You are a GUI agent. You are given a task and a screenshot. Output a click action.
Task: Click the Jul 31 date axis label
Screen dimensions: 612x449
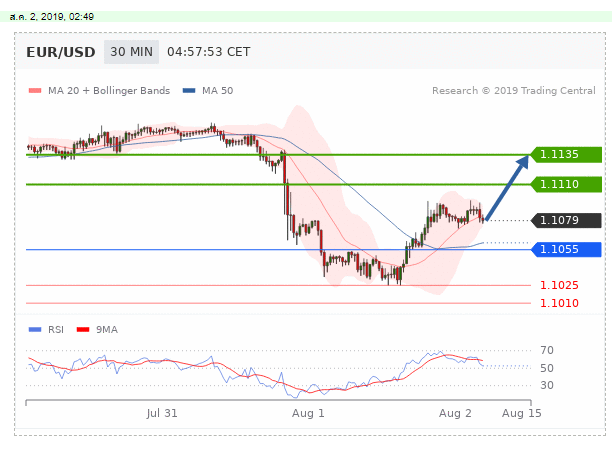(162, 413)
